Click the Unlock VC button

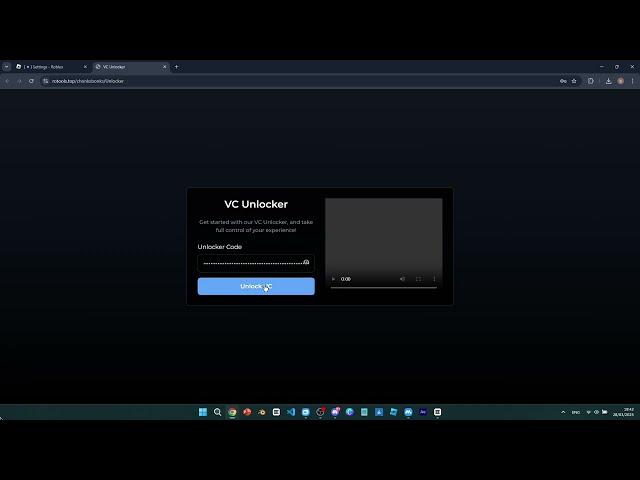(256, 287)
